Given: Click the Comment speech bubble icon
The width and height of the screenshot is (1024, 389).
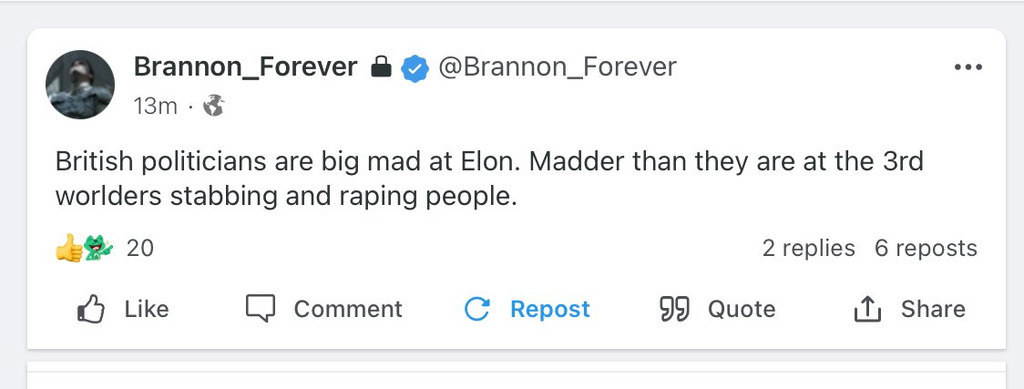Looking at the screenshot, I should (x=261, y=308).
